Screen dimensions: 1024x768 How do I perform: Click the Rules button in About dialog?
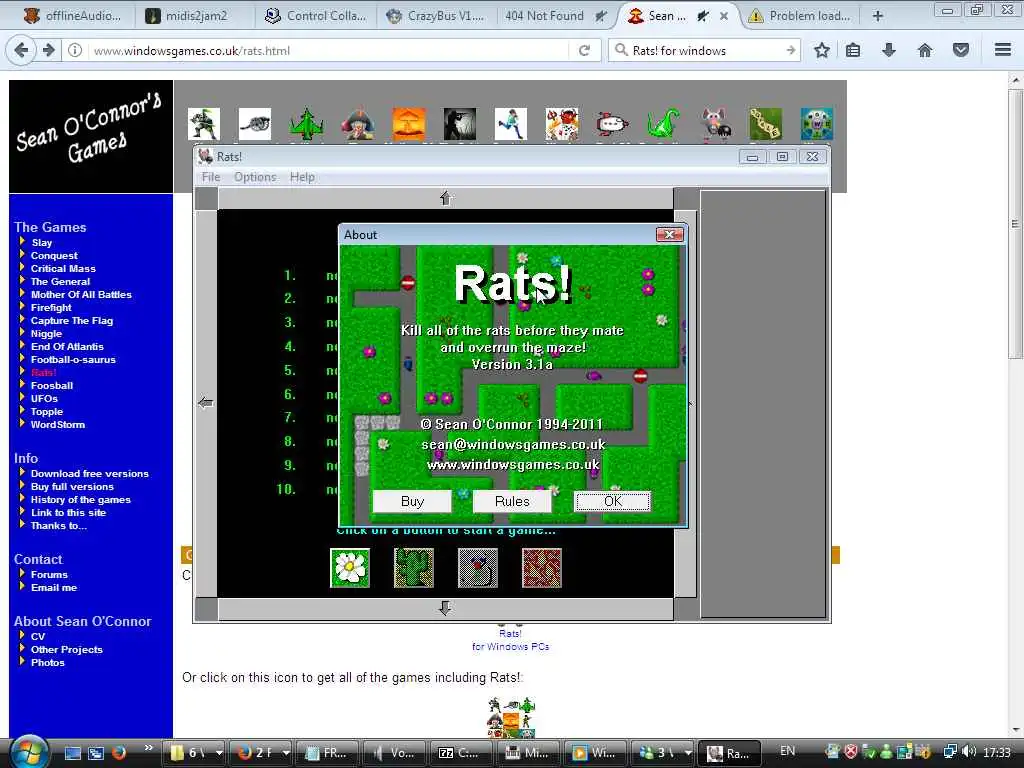tap(512, 501)
